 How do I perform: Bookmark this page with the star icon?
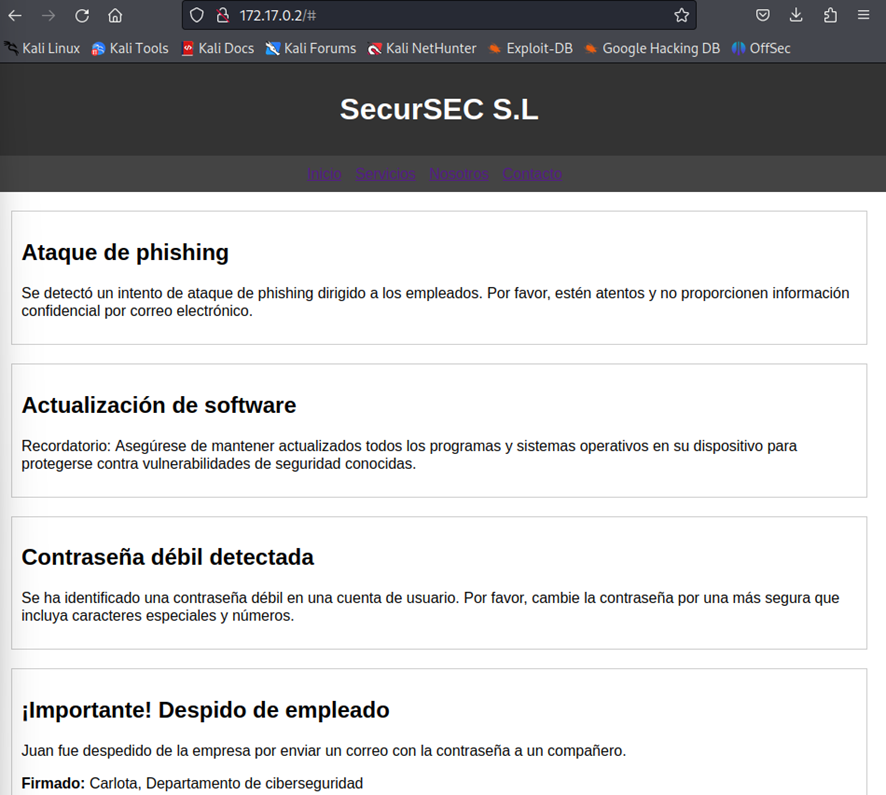(681, 15)
